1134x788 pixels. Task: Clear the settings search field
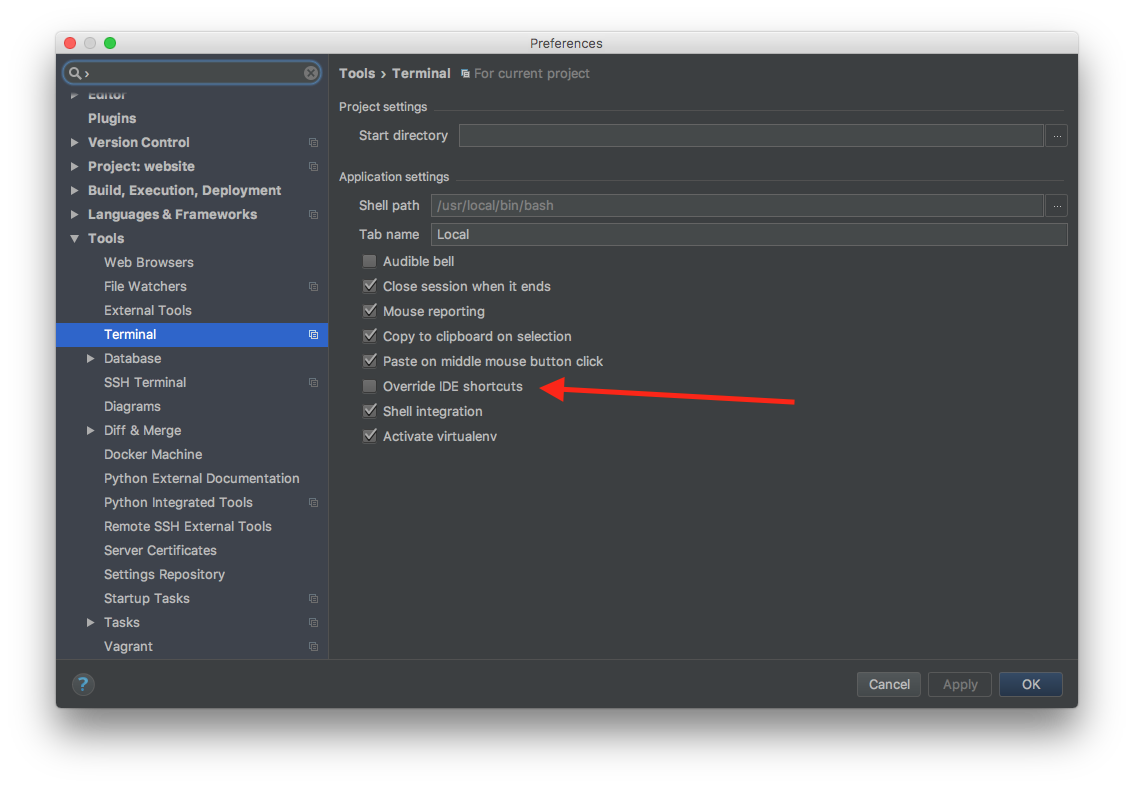[310, 73]
